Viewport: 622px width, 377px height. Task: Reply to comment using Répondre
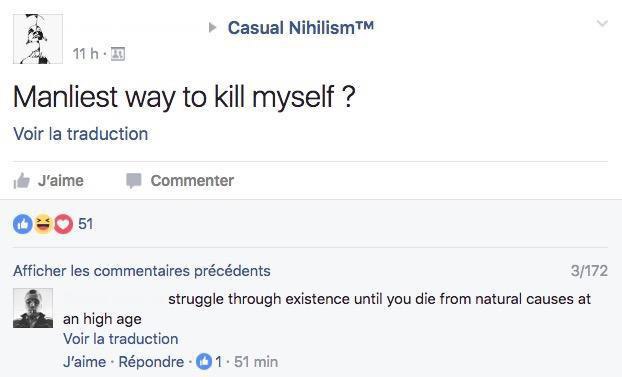tap(151, 362)
